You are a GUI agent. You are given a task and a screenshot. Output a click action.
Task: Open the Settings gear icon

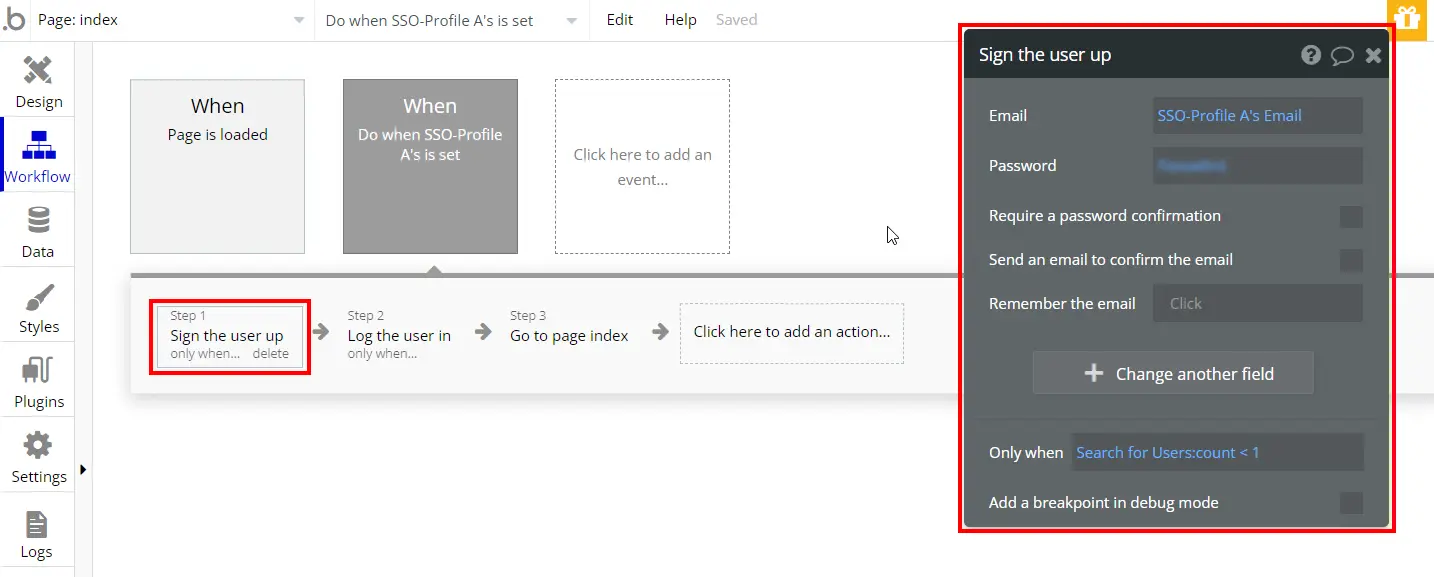click(x=38, y=446)
